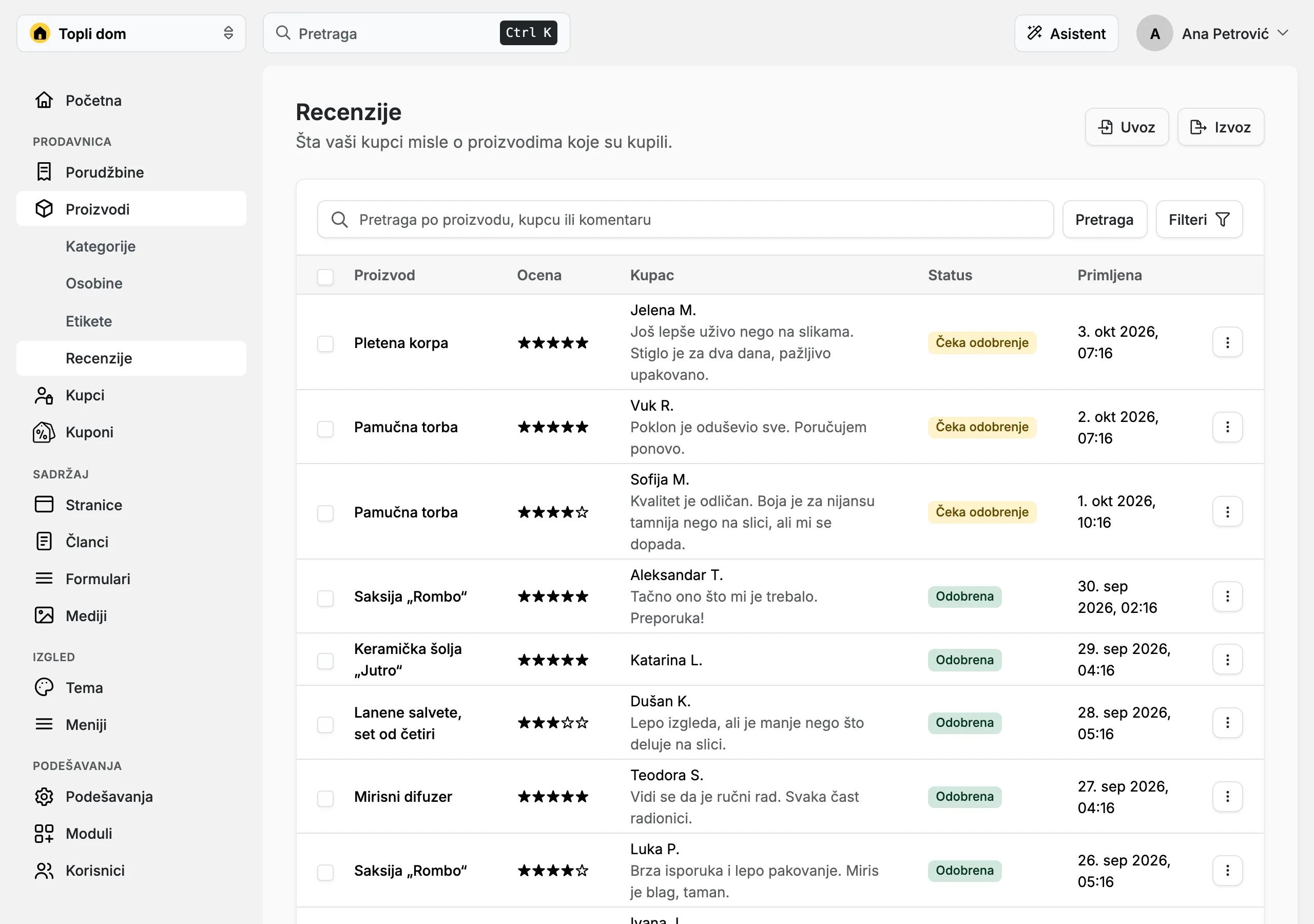Select the Aleksandar T. Saksija Rombo row checkbox
This screenshot has height=924, width=1314.
[325, 598]
